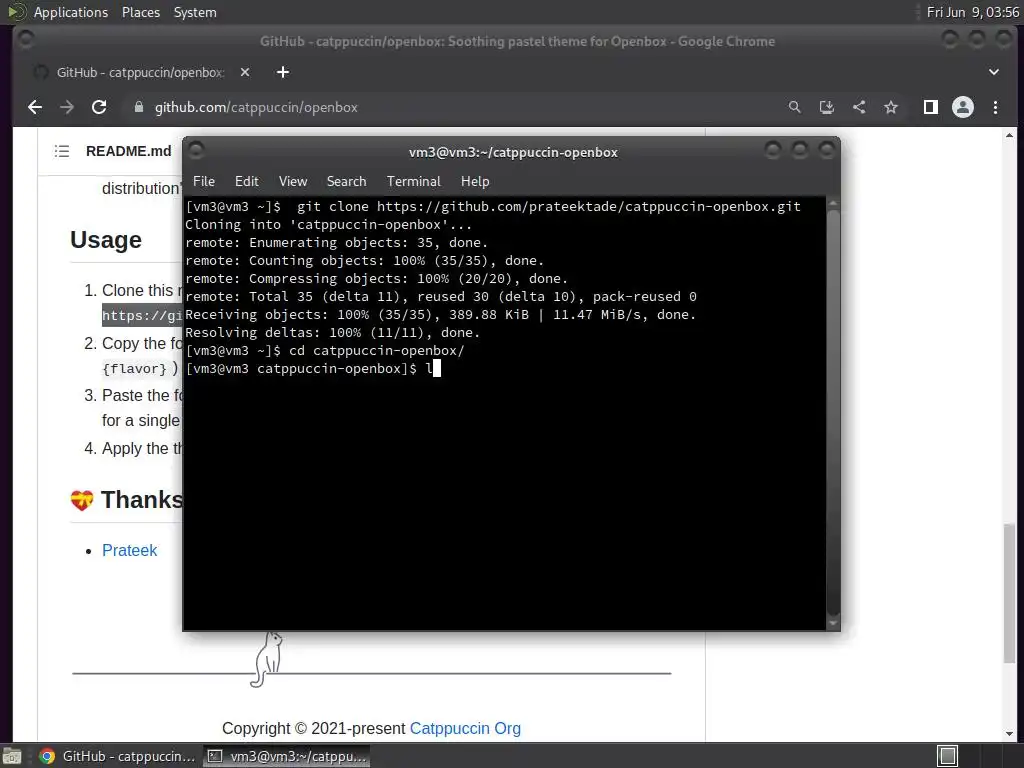Open the Terminal menu
Image resolution: width=1024 pixels, height=768 pixels.
click(x=413, y=181)
